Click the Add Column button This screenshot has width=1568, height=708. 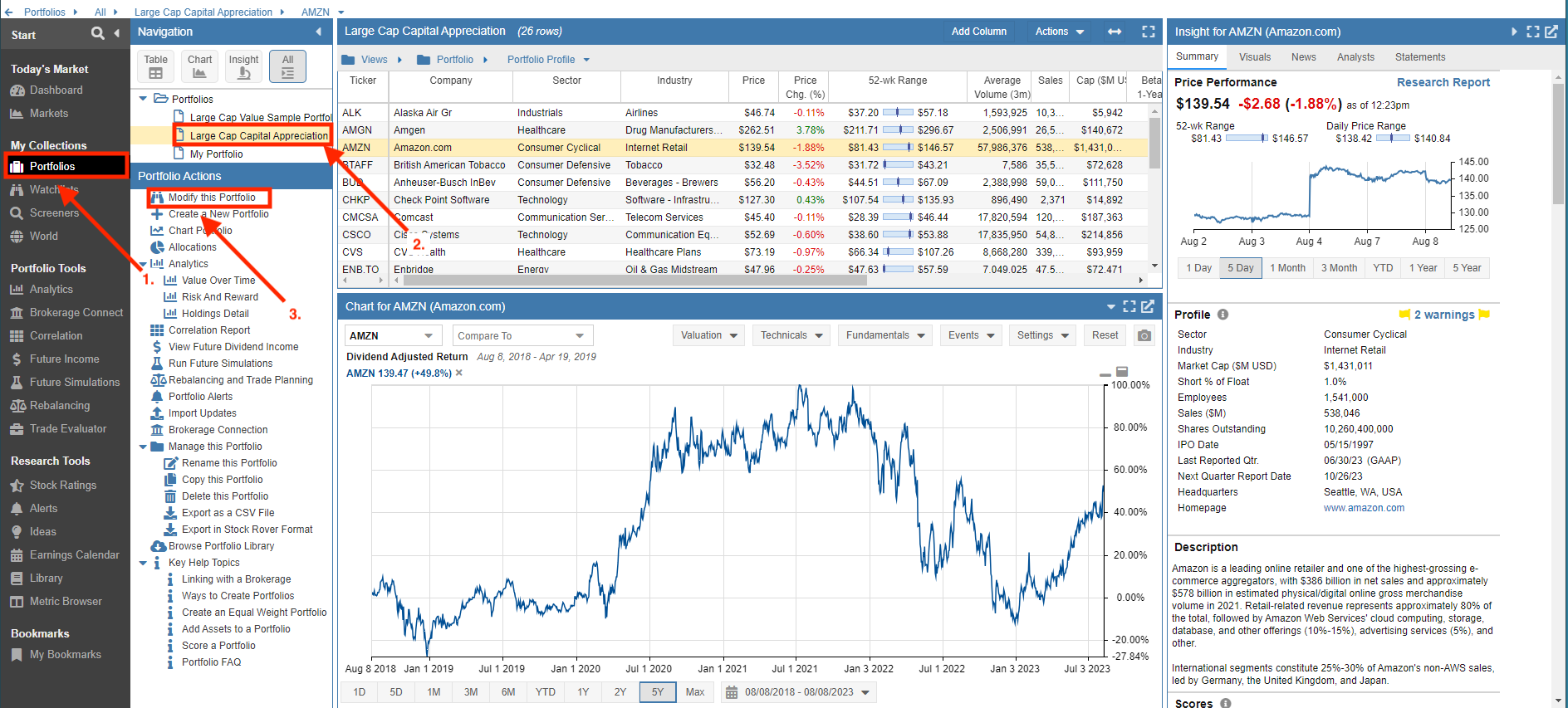pos(978,32)
